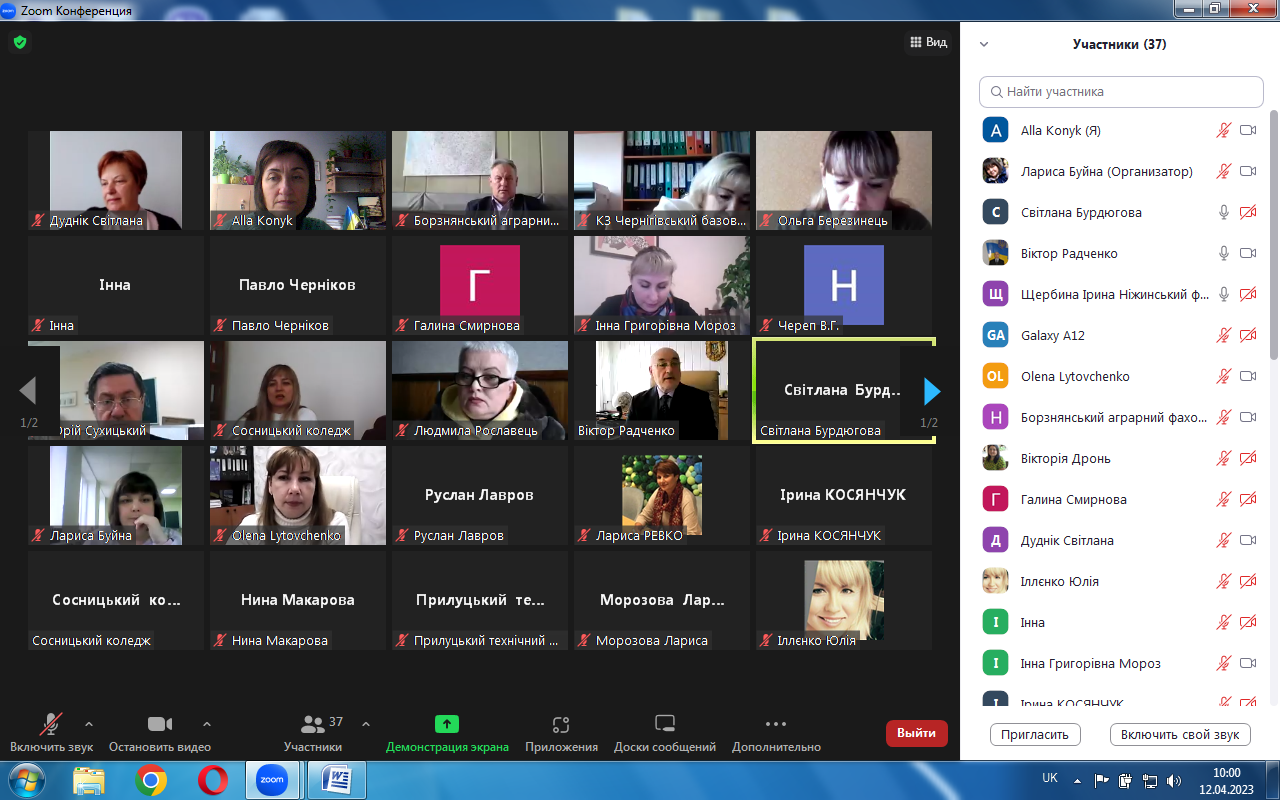This screenshot has height=800, width=1280.
Task: Click the green encryption shield icon
Action: (19, 42)
